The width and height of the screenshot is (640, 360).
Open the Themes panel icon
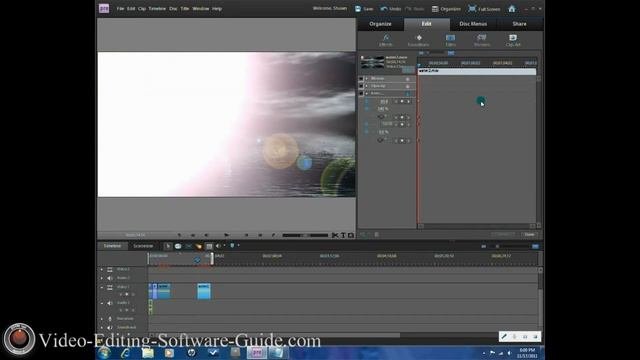482,40
